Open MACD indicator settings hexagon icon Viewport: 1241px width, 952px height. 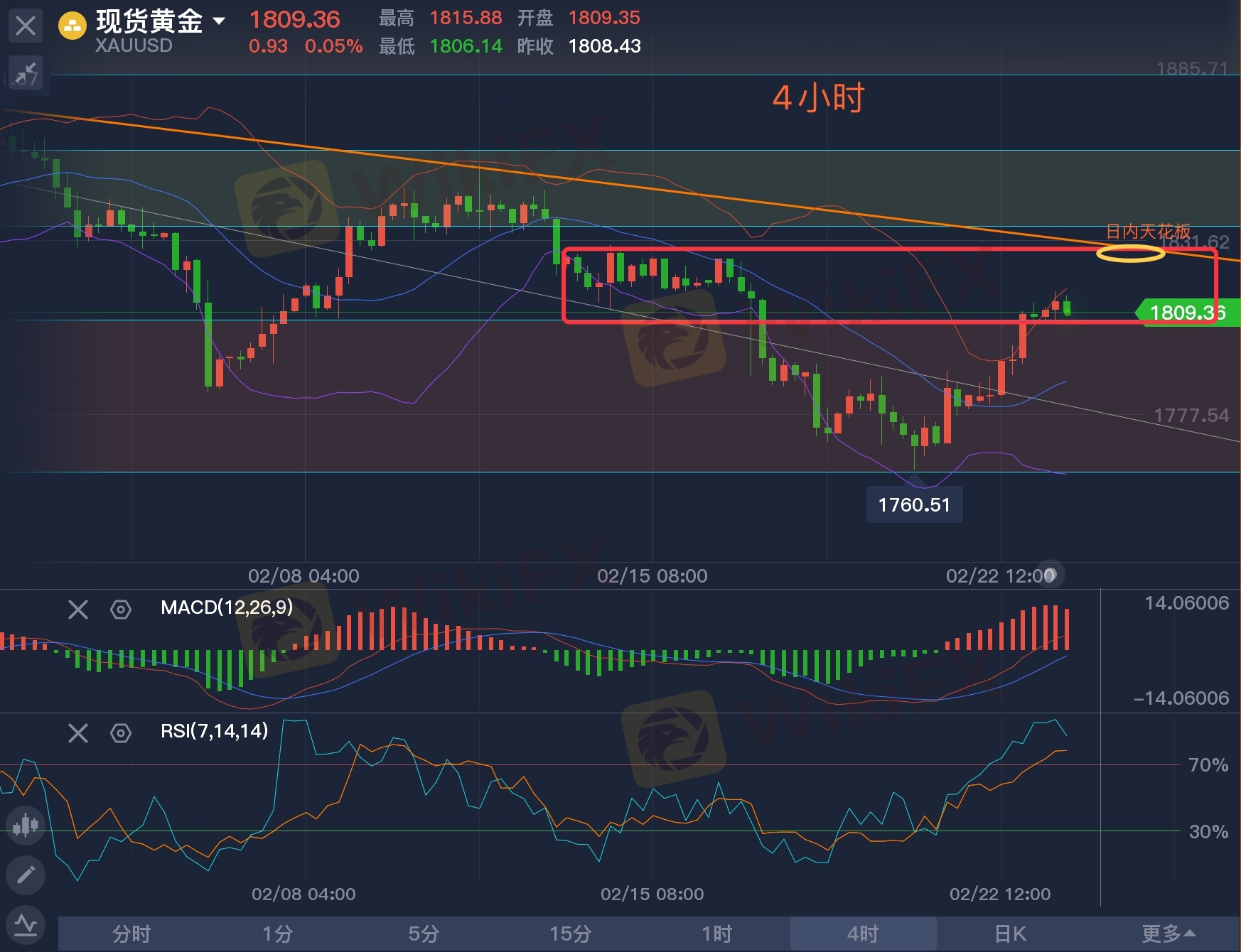(121, 609)
